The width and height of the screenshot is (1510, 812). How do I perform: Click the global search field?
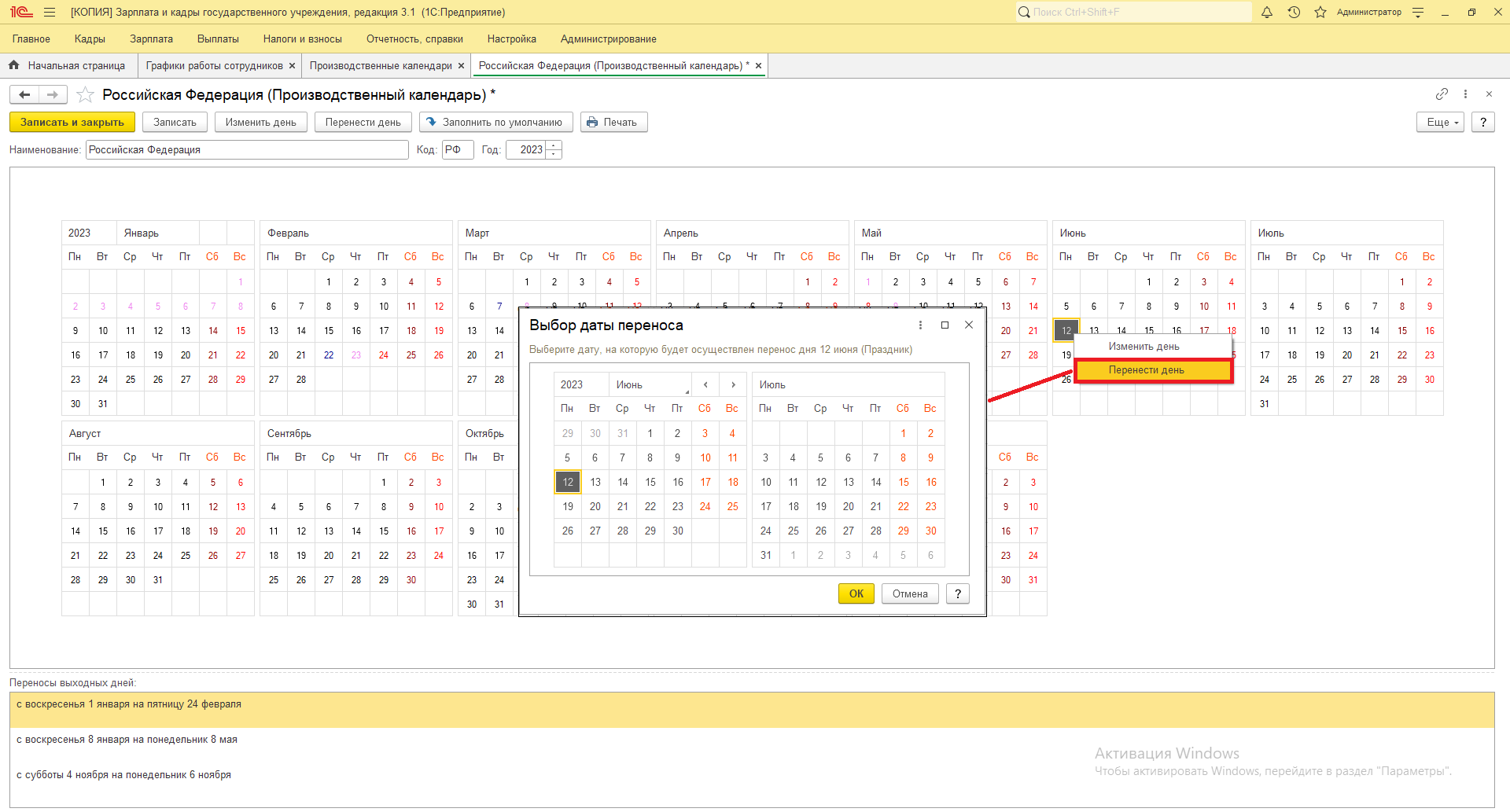[1133, 12]
